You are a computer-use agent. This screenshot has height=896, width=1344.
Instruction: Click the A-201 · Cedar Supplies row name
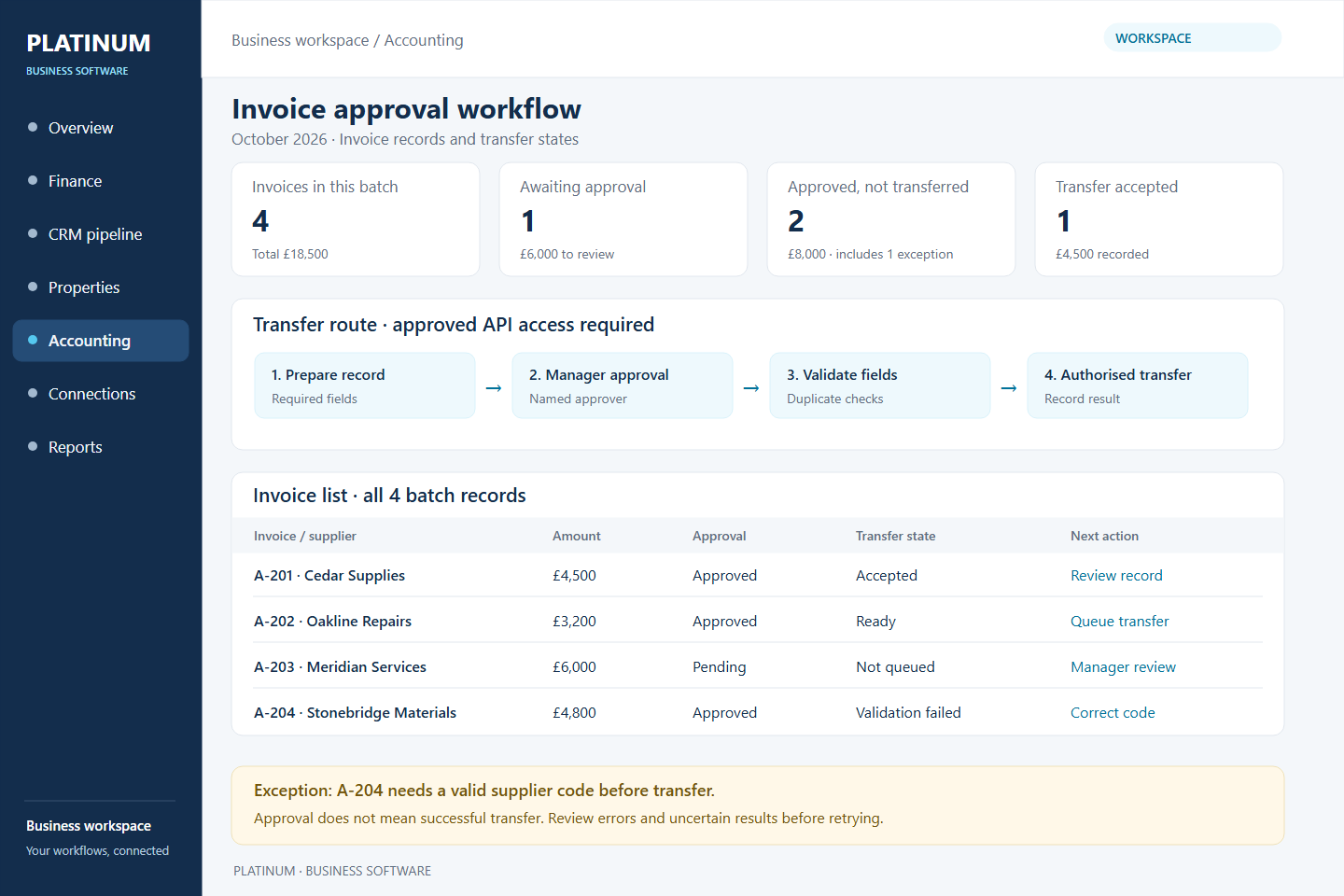[329, 576]
